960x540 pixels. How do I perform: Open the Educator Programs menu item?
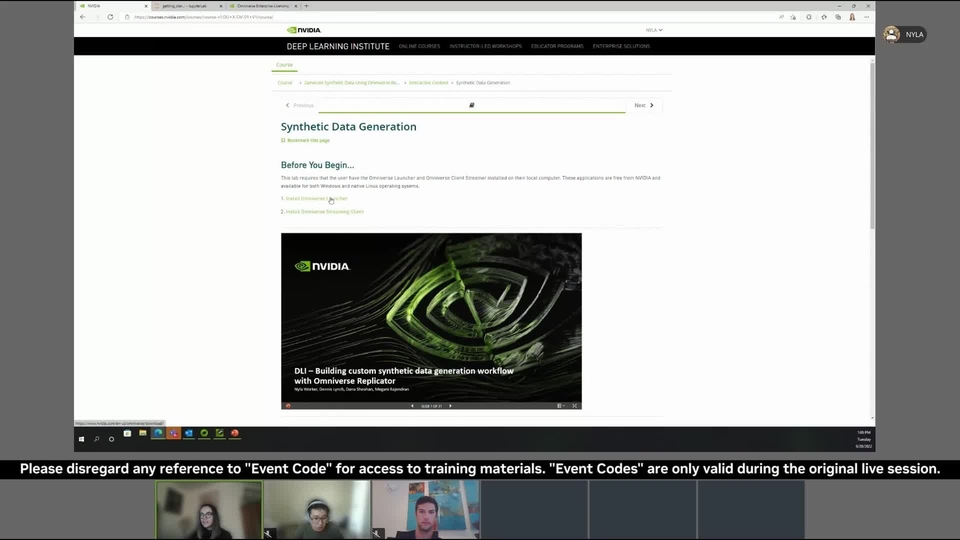click(557, 47)
